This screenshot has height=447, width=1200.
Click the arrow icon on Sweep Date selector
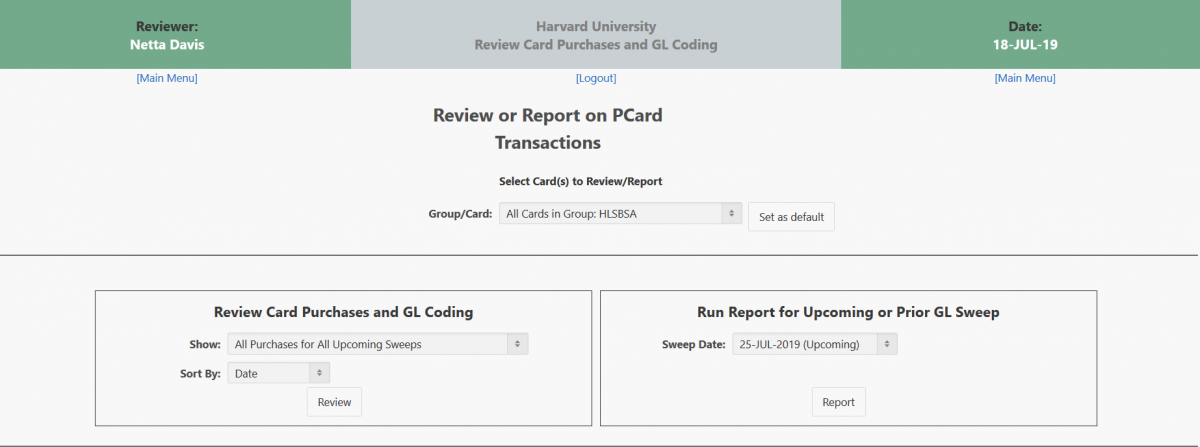pos(887,344)
